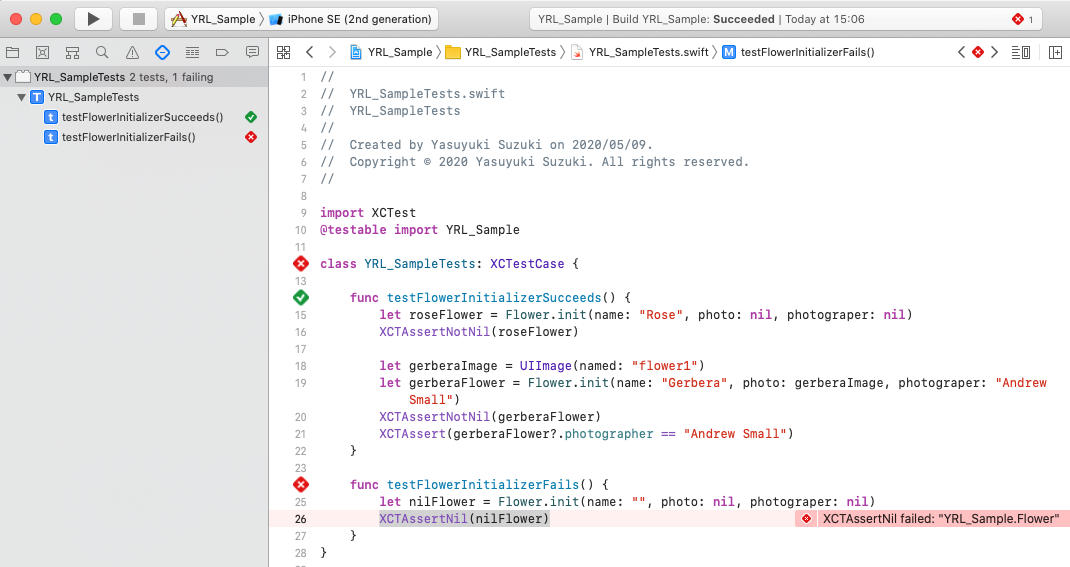Collapse the YRL_SampleTests bundle row
The height and width of the screenshot is (567, 1070).
pyautogui.click(x=8, y=78)
